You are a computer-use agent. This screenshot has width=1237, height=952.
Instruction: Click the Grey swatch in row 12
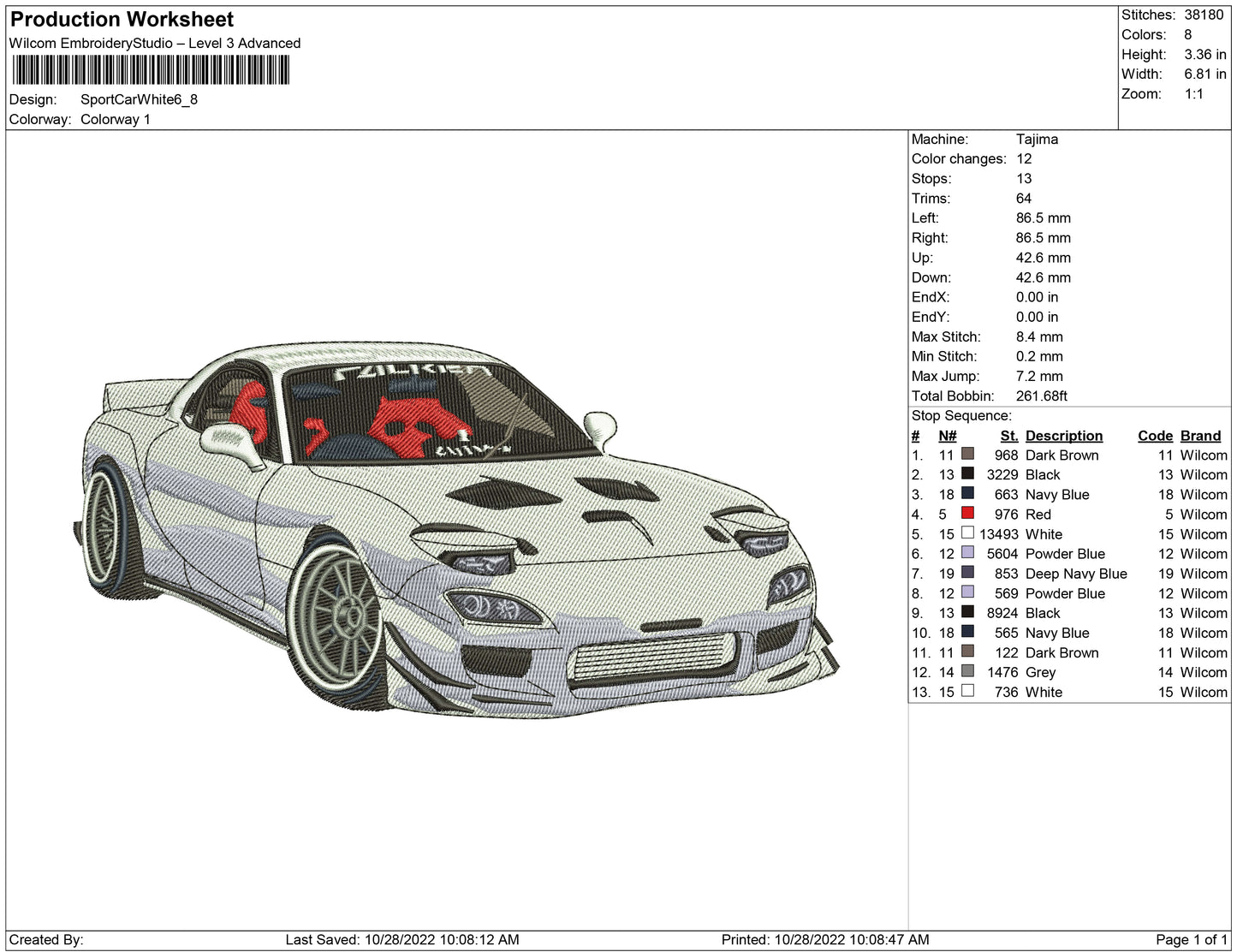[x=967, y=671]
